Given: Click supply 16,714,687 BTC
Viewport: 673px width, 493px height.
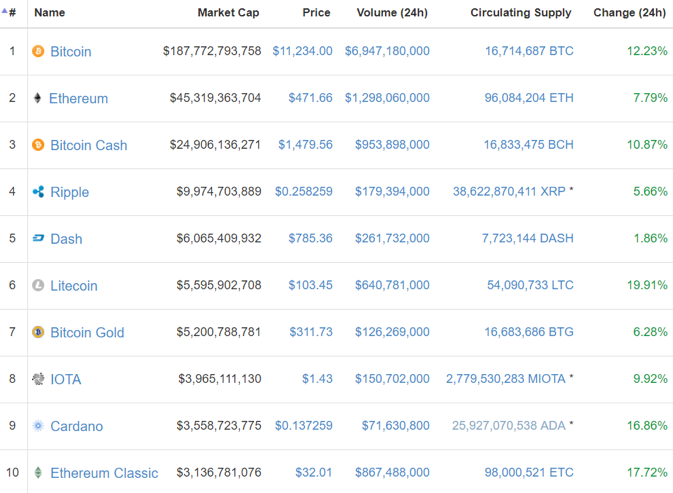Looking at the screenshot, I should click(529, 51).
